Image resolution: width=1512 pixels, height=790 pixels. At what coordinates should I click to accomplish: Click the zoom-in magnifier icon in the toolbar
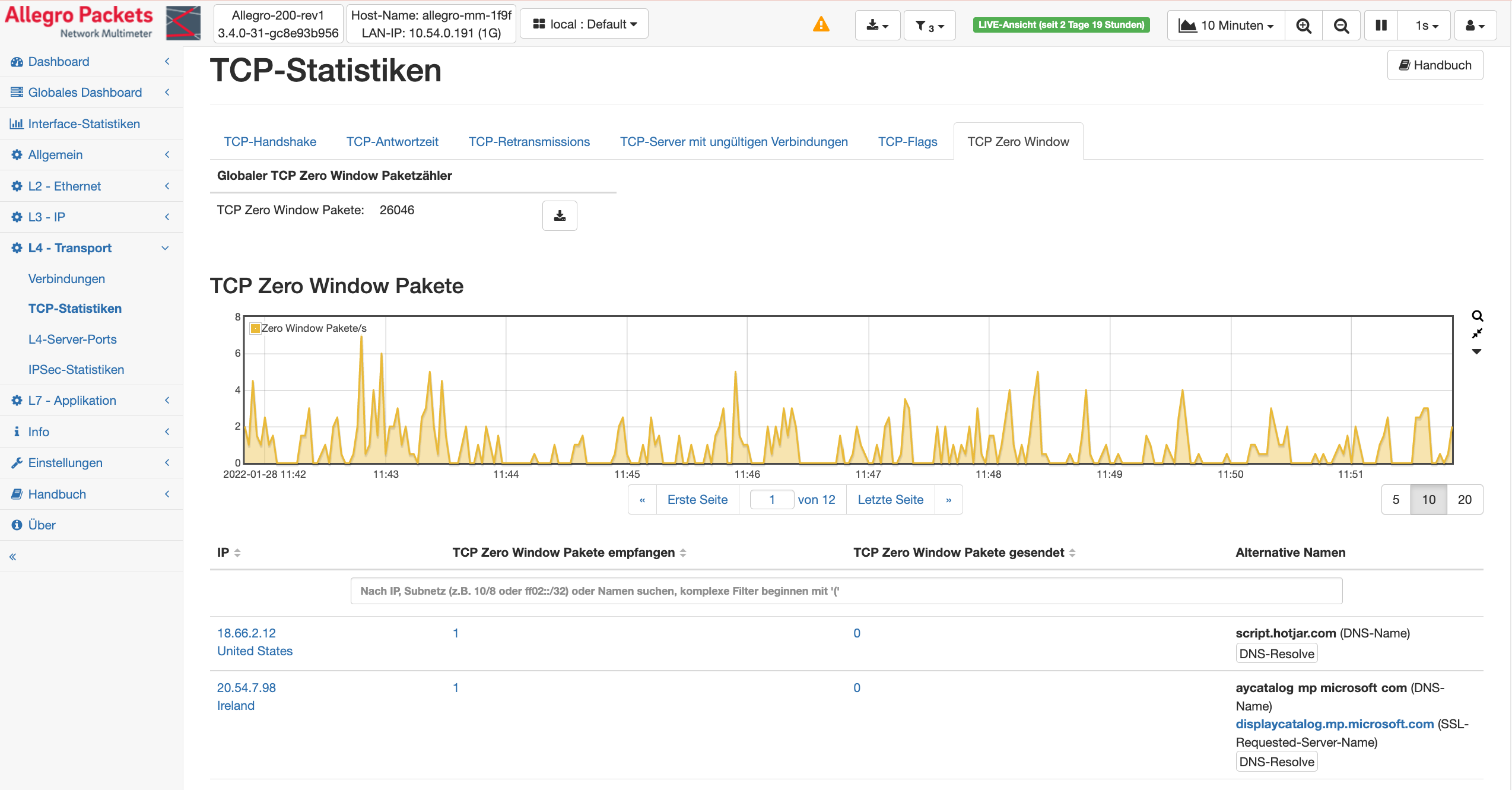pos(1304,25)
